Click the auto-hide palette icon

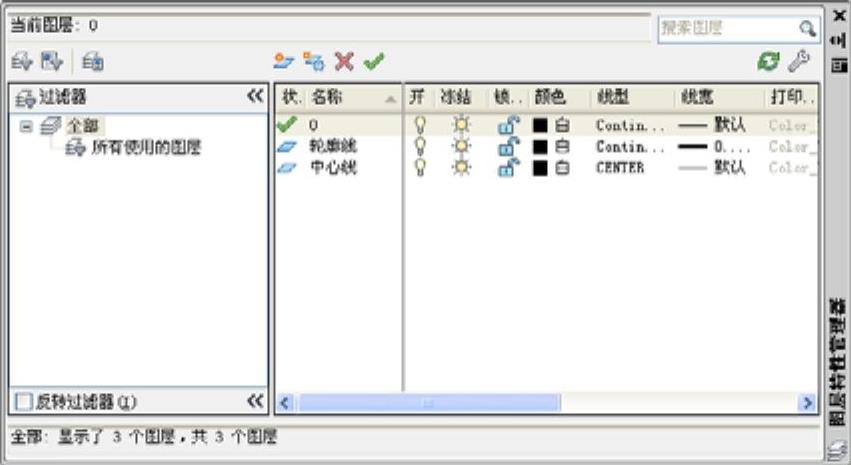click(839, 40)
